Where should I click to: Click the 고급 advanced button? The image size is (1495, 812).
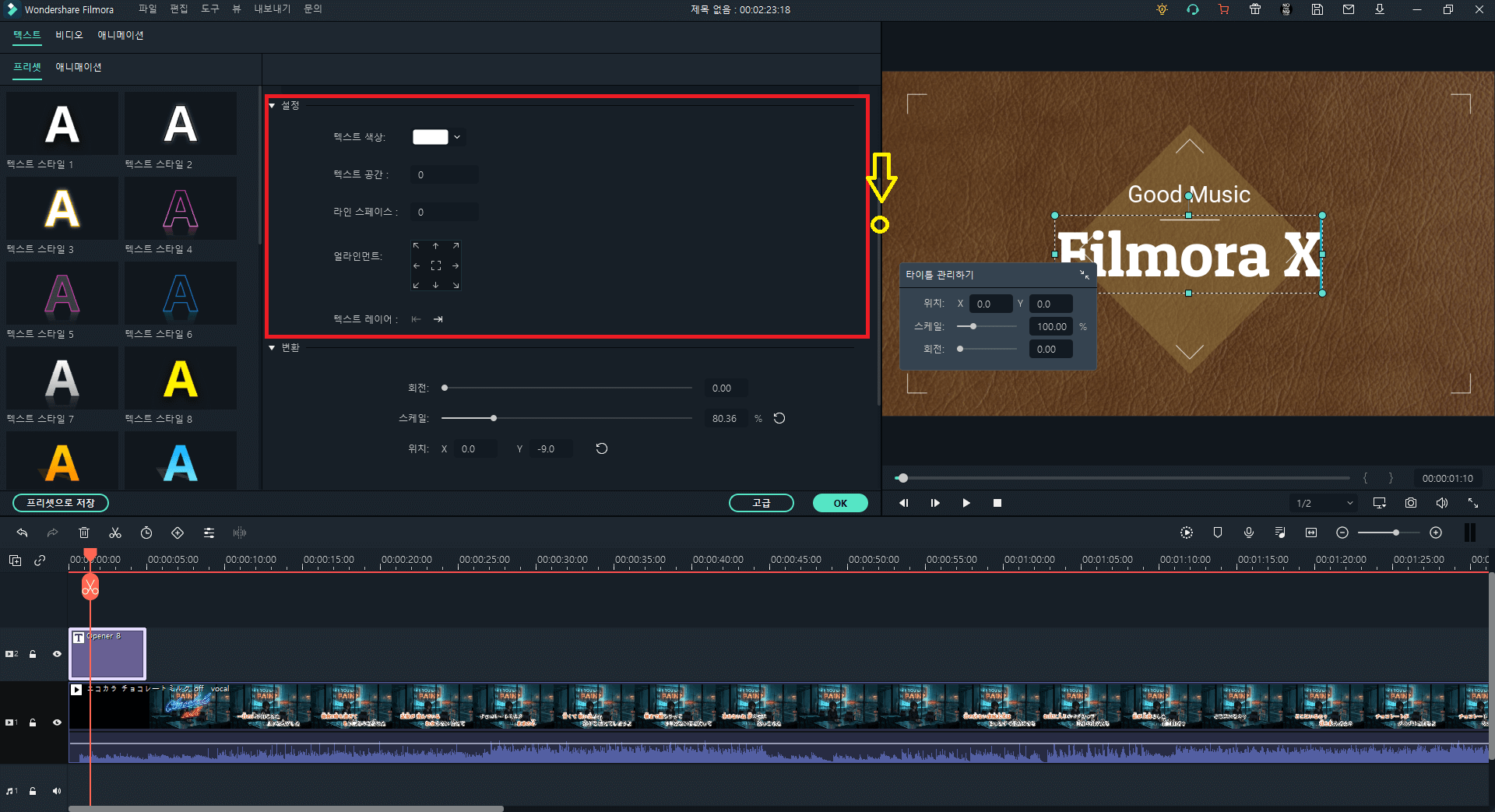tap(761, 503)
